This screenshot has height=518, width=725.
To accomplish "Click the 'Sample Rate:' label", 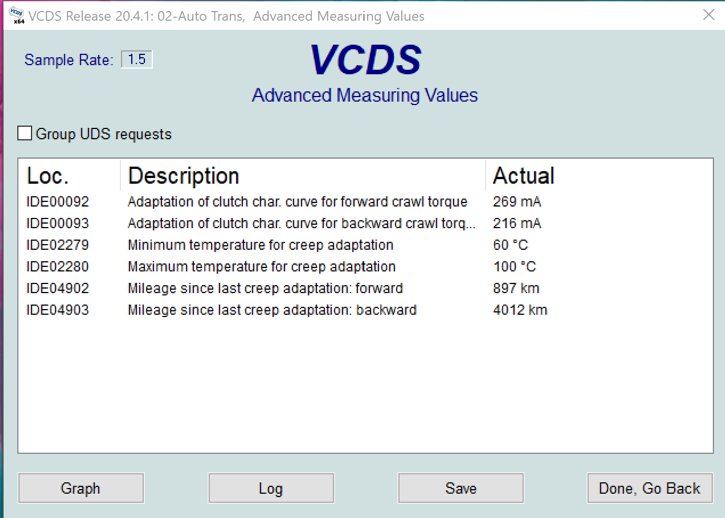I will coord(69,60).
